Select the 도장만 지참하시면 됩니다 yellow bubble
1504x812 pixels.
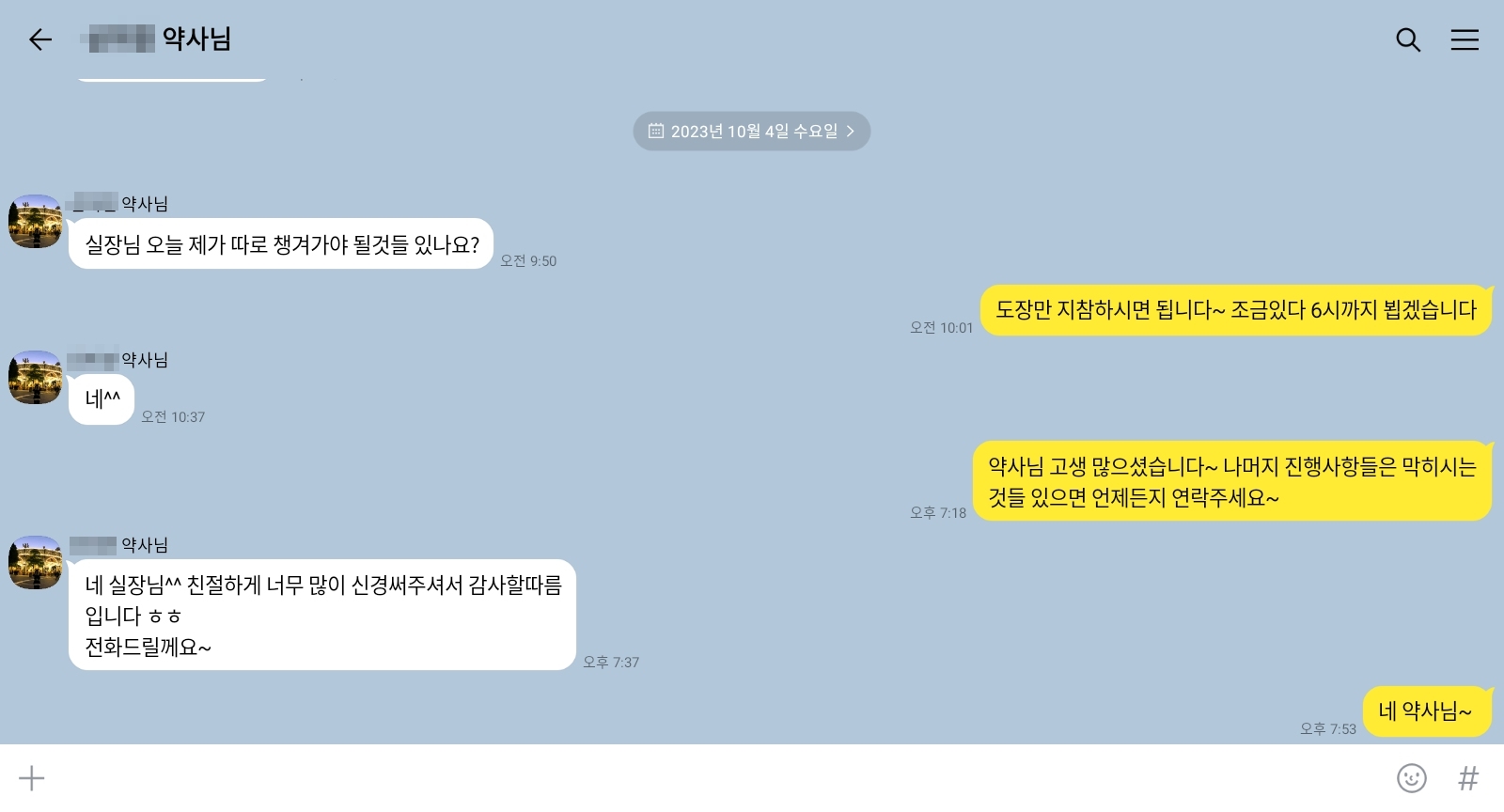click(1236, 310)
